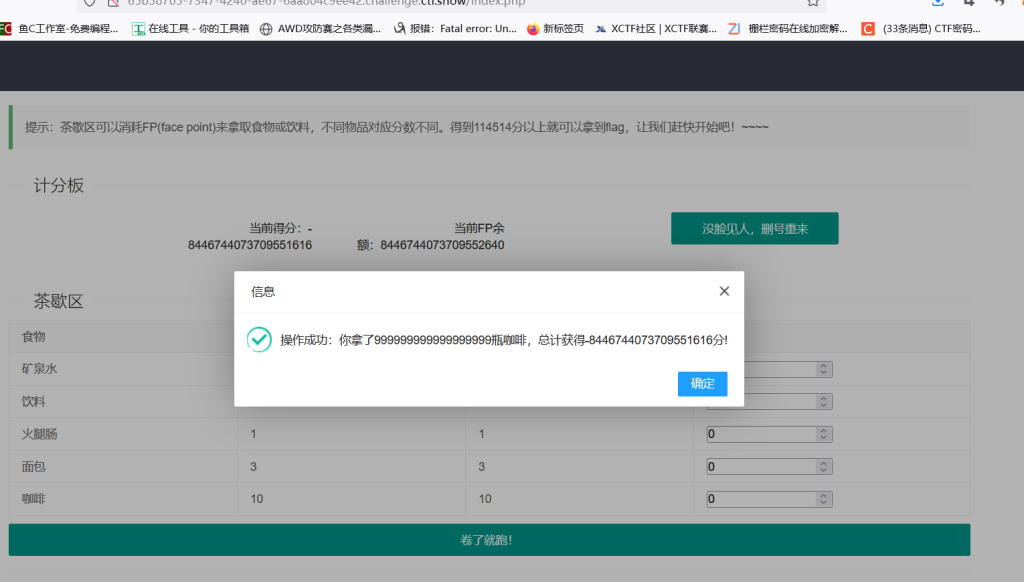Click the 在线工具 bookmark's green icon
1024x582 pixels.
point(138,29)
